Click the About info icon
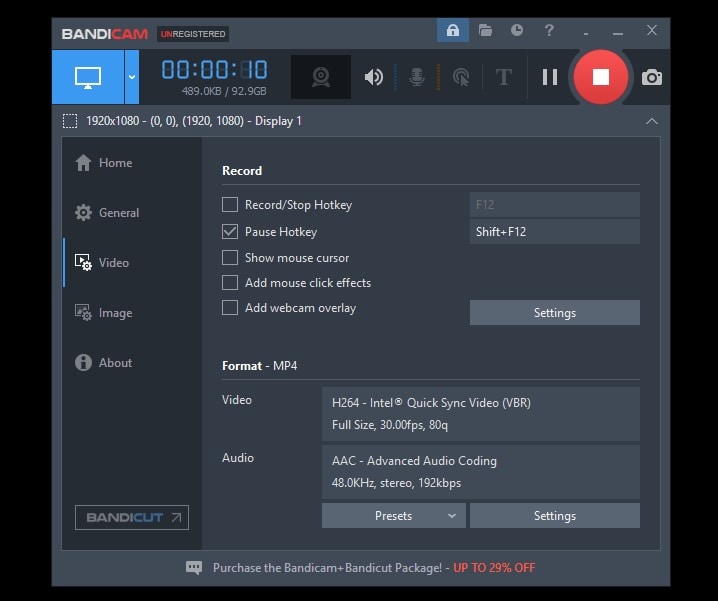The height and width of the screenshot is (601, 718). coord(83,363)
